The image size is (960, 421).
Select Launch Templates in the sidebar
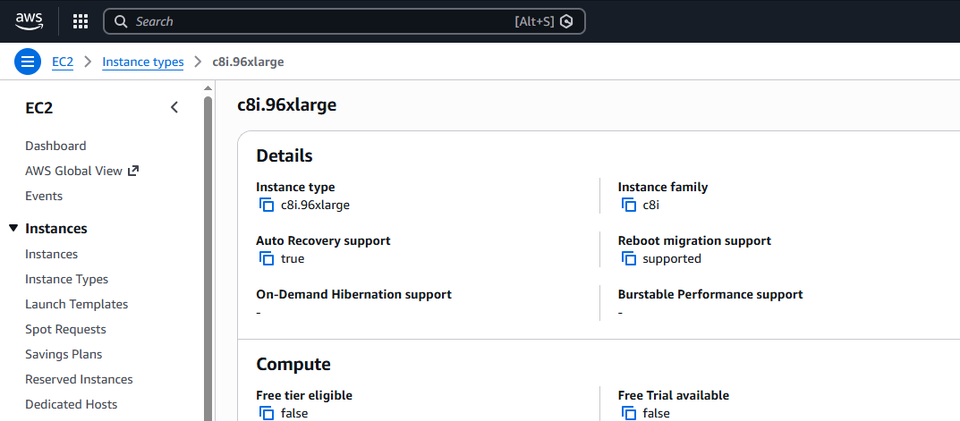(77, 304)
